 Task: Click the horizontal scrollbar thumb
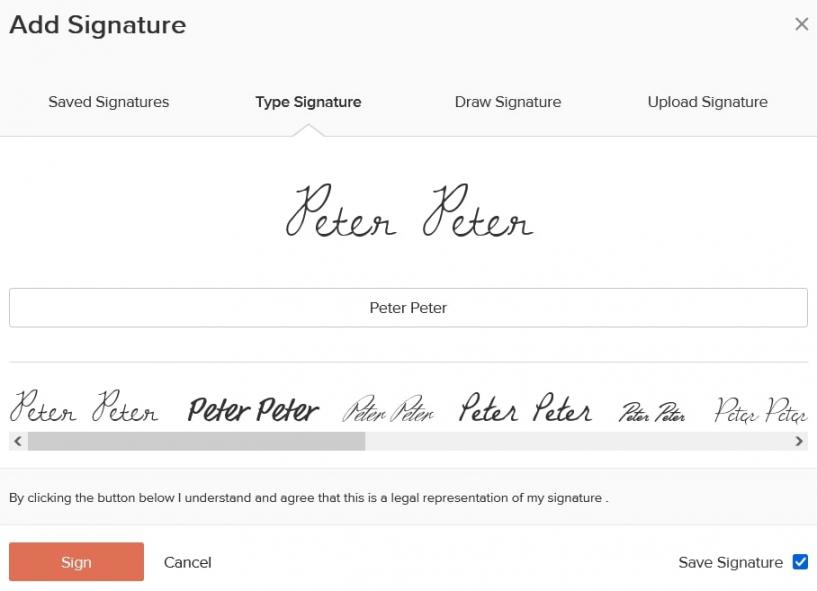tap(196, 441)
